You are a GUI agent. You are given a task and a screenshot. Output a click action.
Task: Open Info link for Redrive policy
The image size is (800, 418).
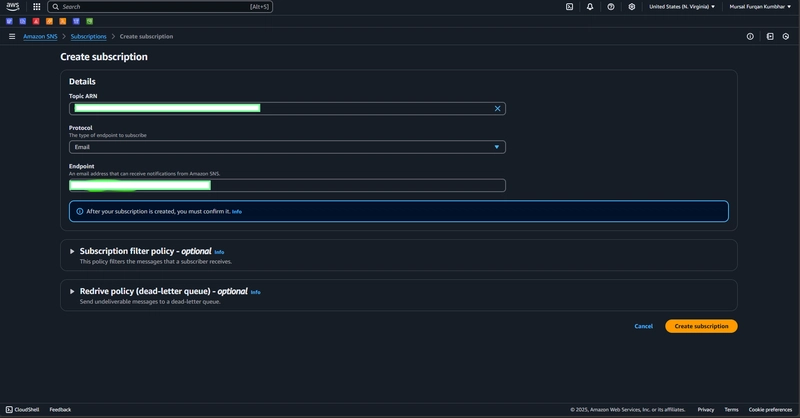(x=256, y=292)
